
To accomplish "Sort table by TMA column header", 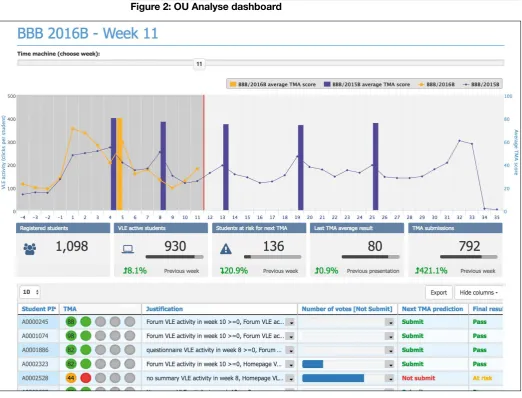I will coord(70,309).
